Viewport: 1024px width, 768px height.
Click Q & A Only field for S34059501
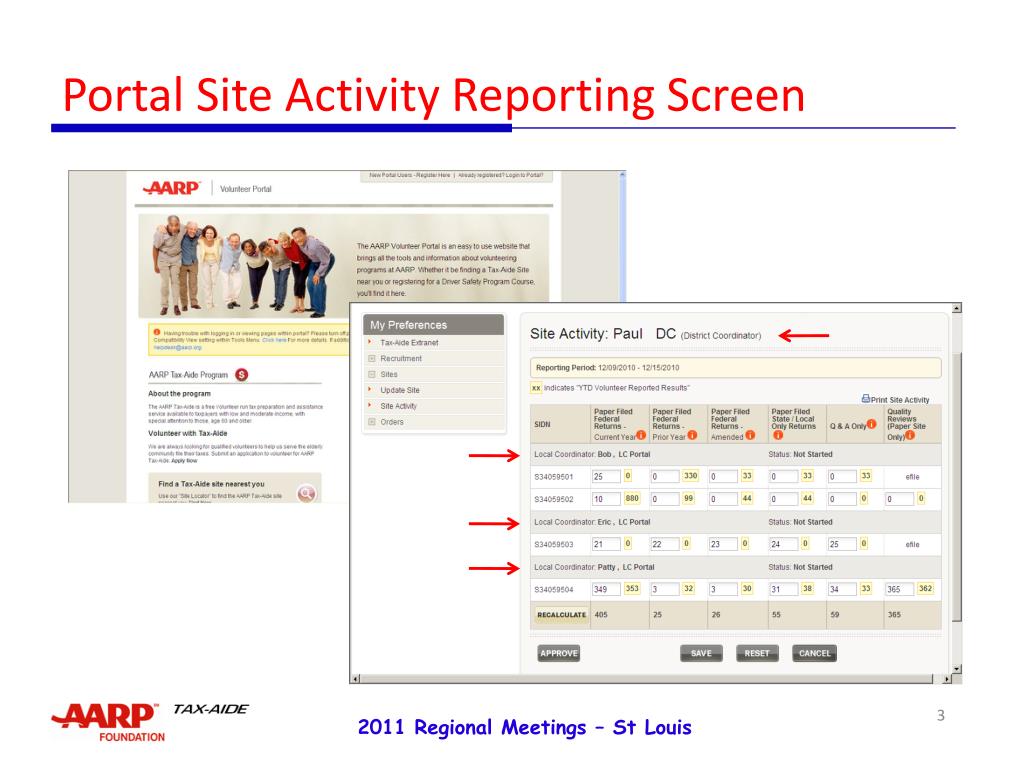842,476
